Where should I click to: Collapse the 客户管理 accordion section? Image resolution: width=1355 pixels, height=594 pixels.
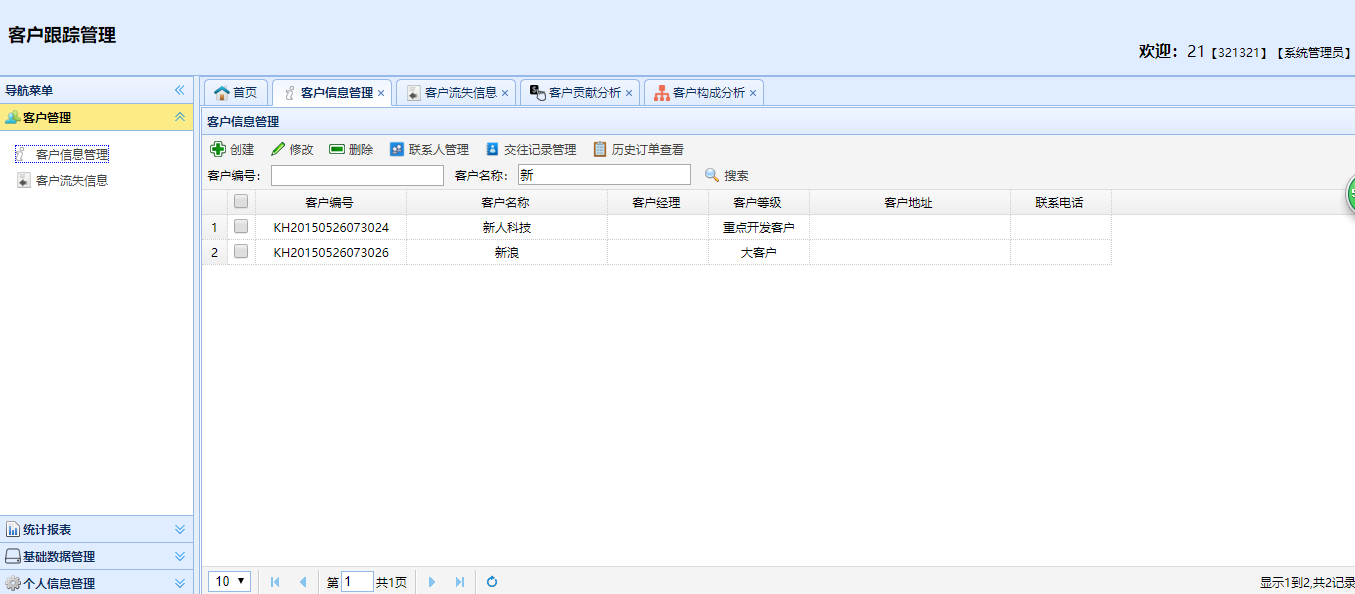(180, 117)
